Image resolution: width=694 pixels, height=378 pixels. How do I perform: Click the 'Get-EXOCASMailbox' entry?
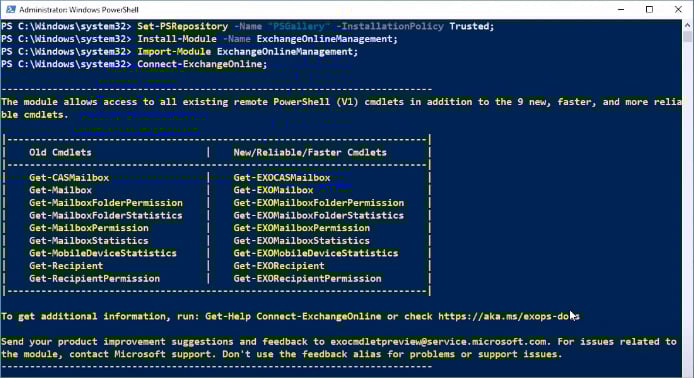click(282, 177)
